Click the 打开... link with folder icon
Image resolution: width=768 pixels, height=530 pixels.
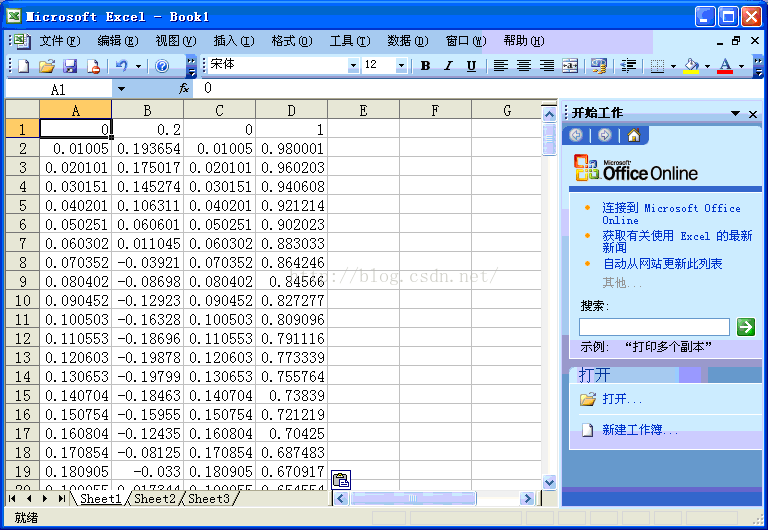click(622, 399)
